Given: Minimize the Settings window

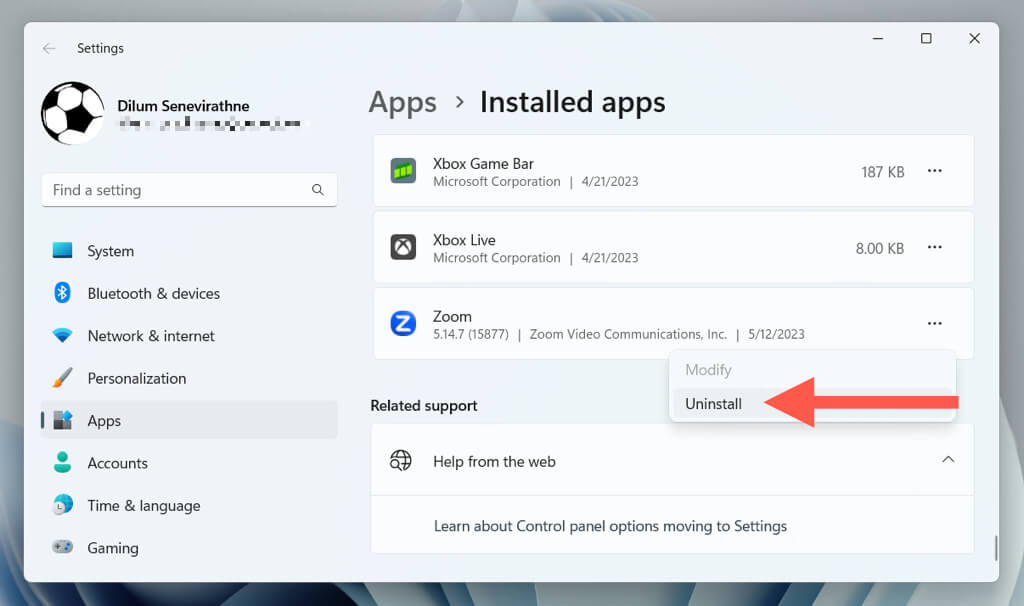Looking at the screenshot, I should [878, 39].
